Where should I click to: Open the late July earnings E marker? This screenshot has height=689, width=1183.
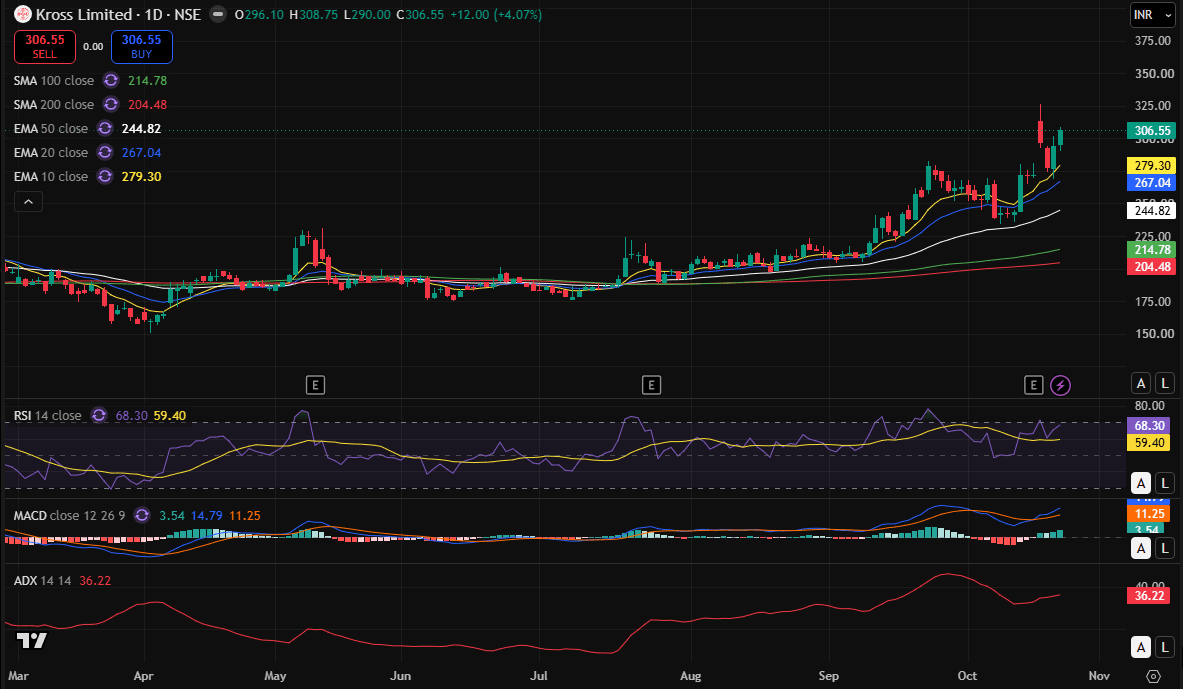coord(651,386)
